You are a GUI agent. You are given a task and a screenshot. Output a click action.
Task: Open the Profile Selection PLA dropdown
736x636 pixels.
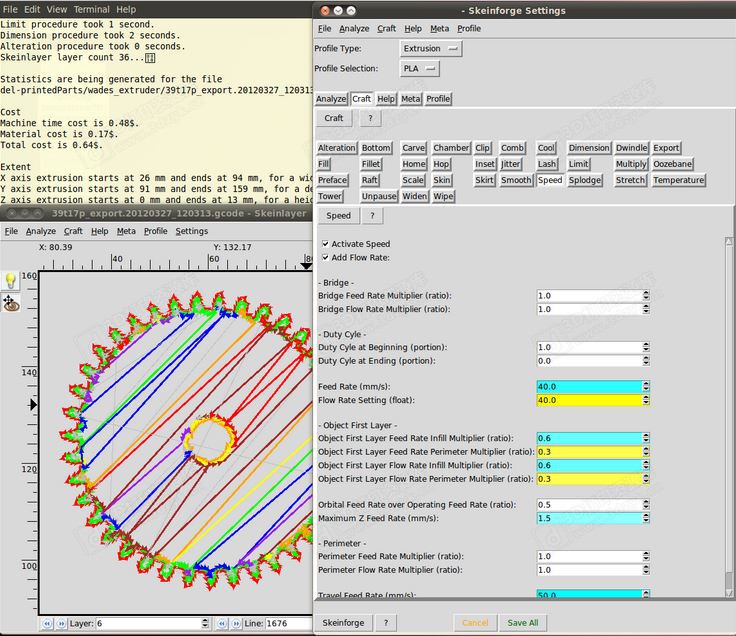pos(420,69)
